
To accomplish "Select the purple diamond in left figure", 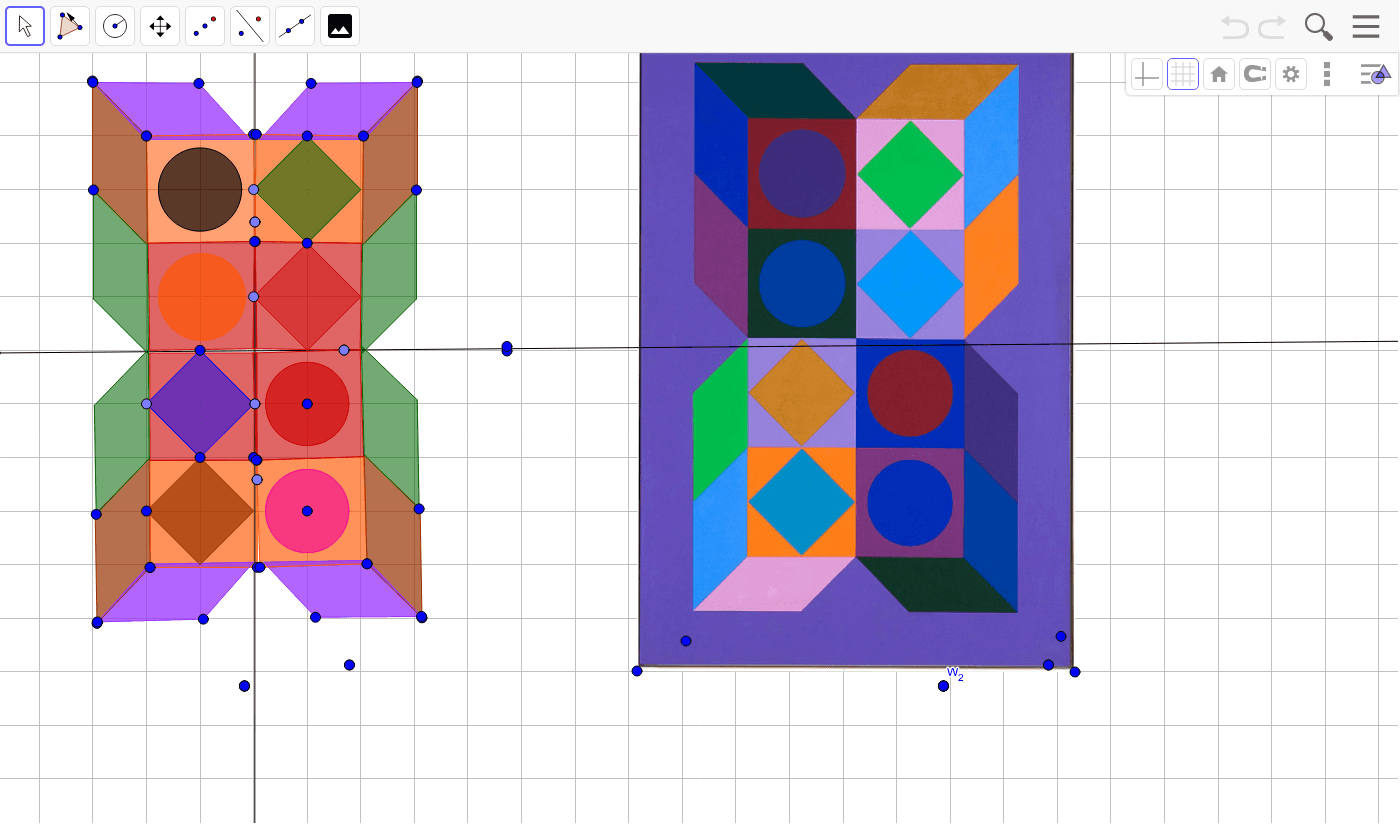I will tap(200, 404).
